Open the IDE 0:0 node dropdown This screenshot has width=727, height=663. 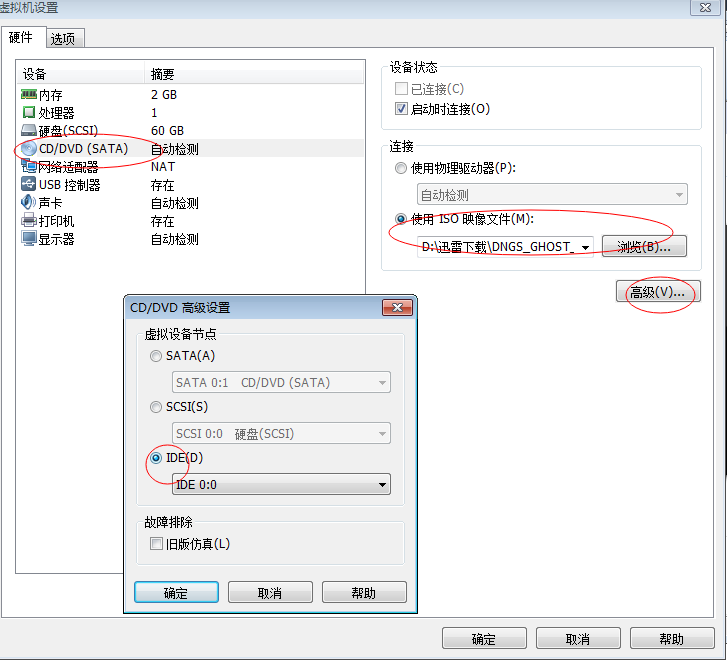[281, 484]
